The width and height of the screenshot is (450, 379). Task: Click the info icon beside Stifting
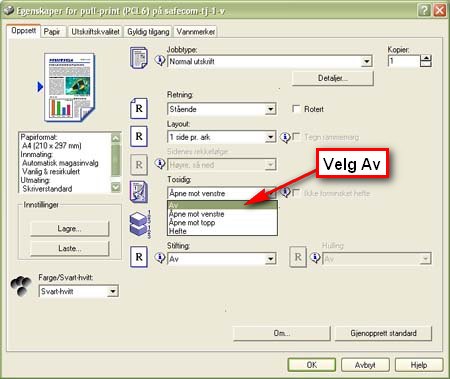point(160,258)
